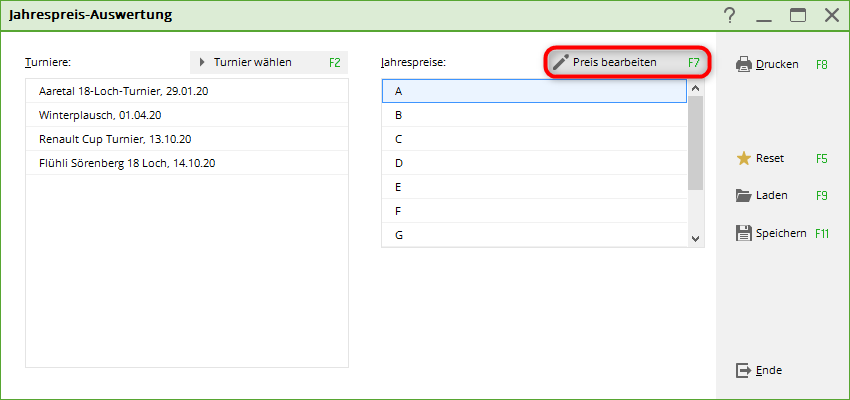Viewport: 850px width, 400px height.
Task: Select Flühli Sörenberg 18 Loch entry
Action: point(127,163)
